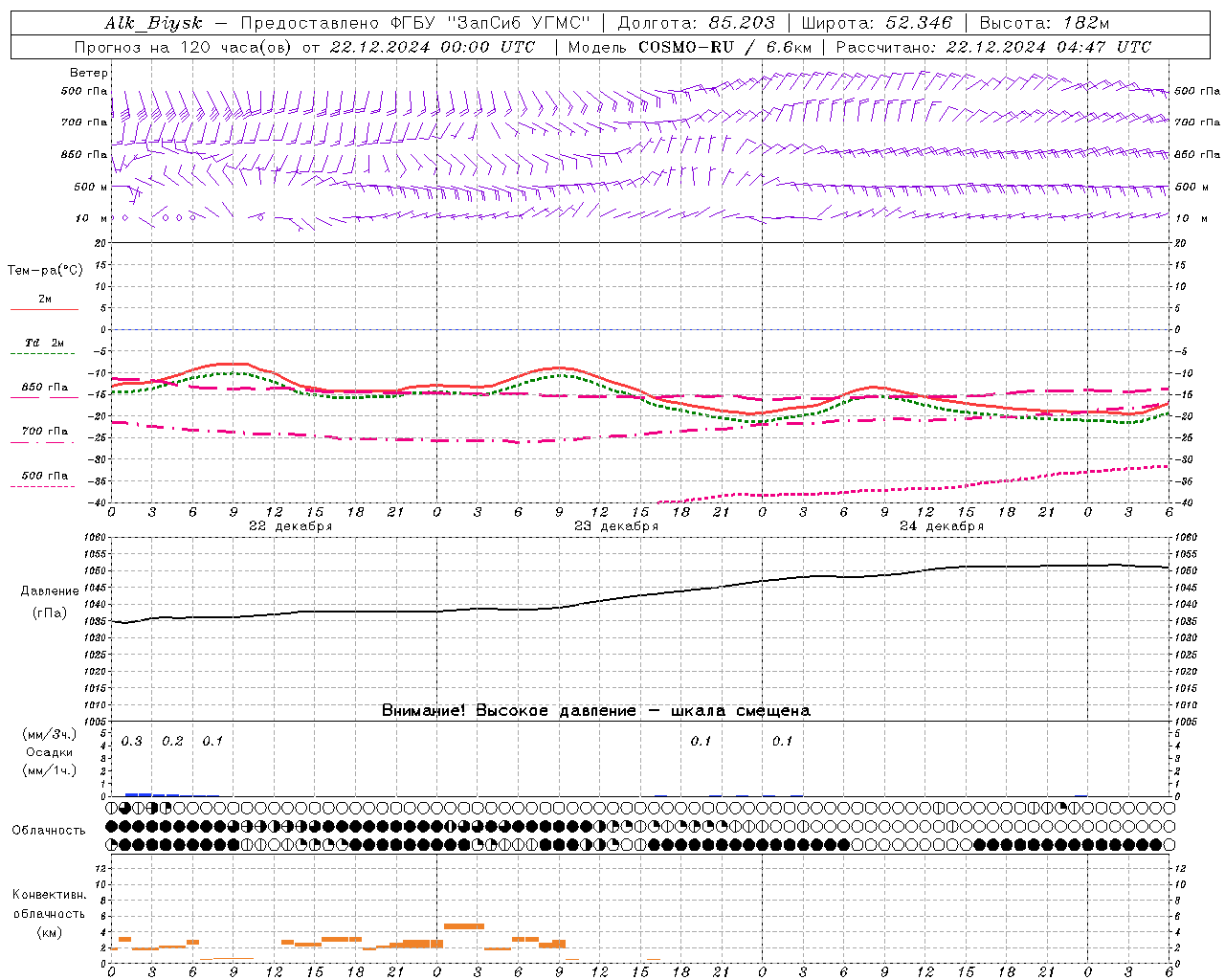Click the (гПа) pressure unit label
Image resolution: width=1225 pixels, height=980 pixels.
click(50, 613)
